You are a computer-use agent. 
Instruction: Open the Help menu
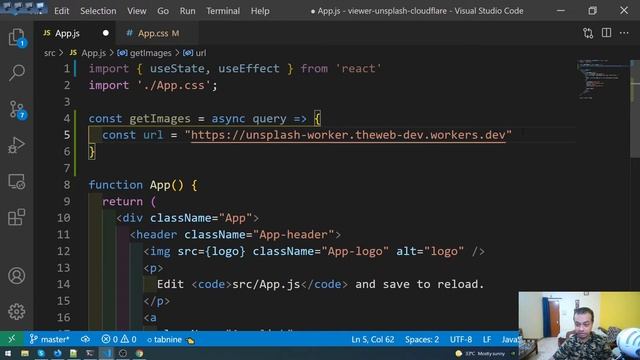click(260, 11)
